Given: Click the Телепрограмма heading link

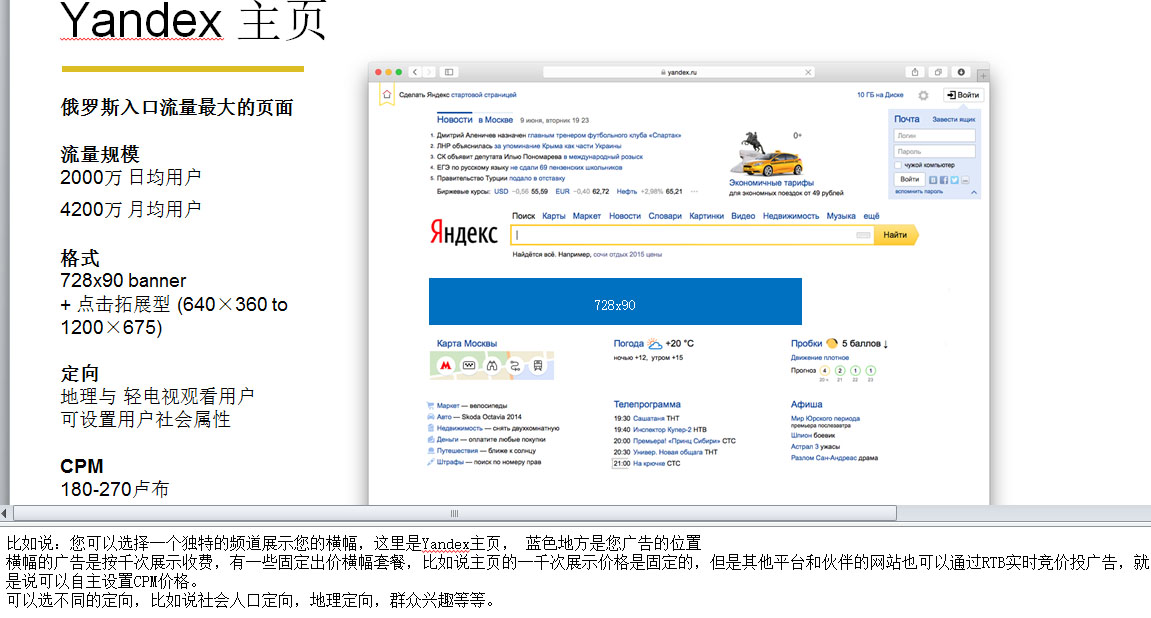Looking at the screenshot, I should 647,404.
